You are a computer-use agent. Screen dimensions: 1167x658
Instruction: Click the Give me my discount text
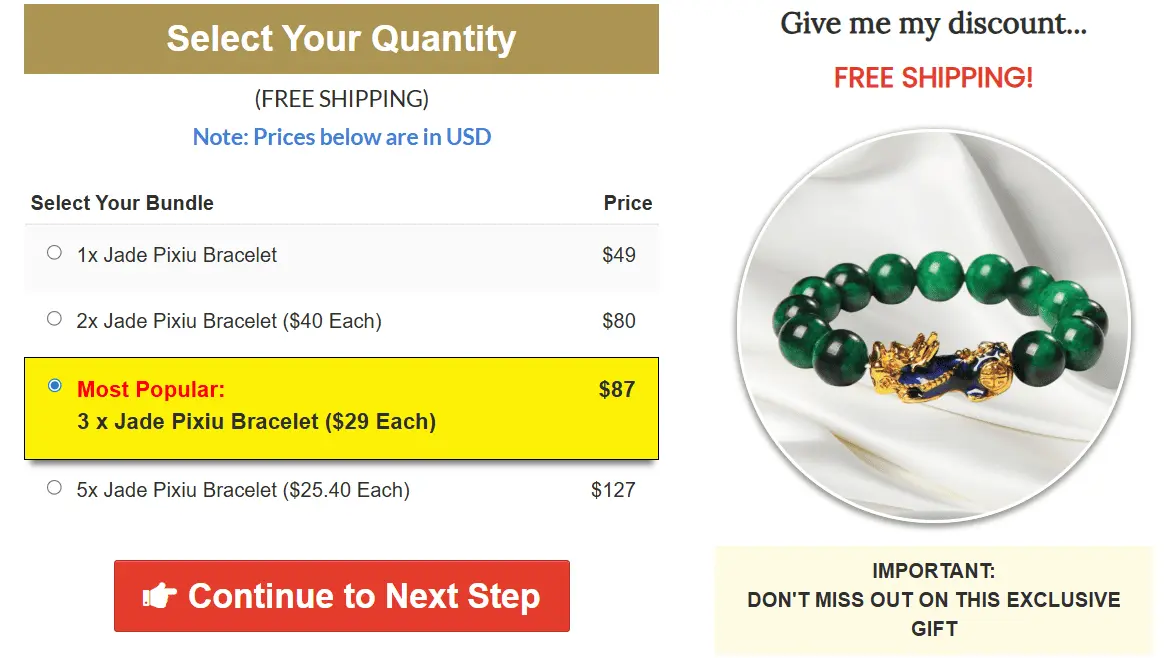click(x=932, y=24)
